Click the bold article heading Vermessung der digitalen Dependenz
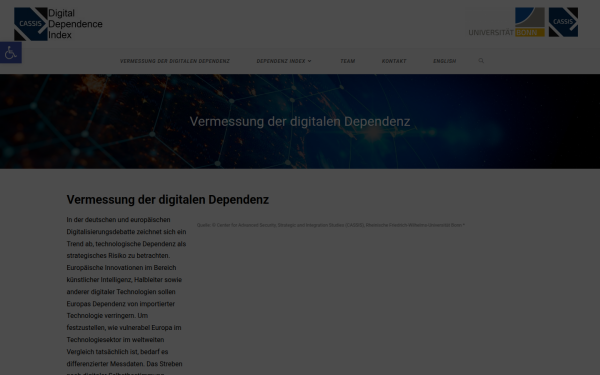 pyautogui.click(x=168, y=200)
